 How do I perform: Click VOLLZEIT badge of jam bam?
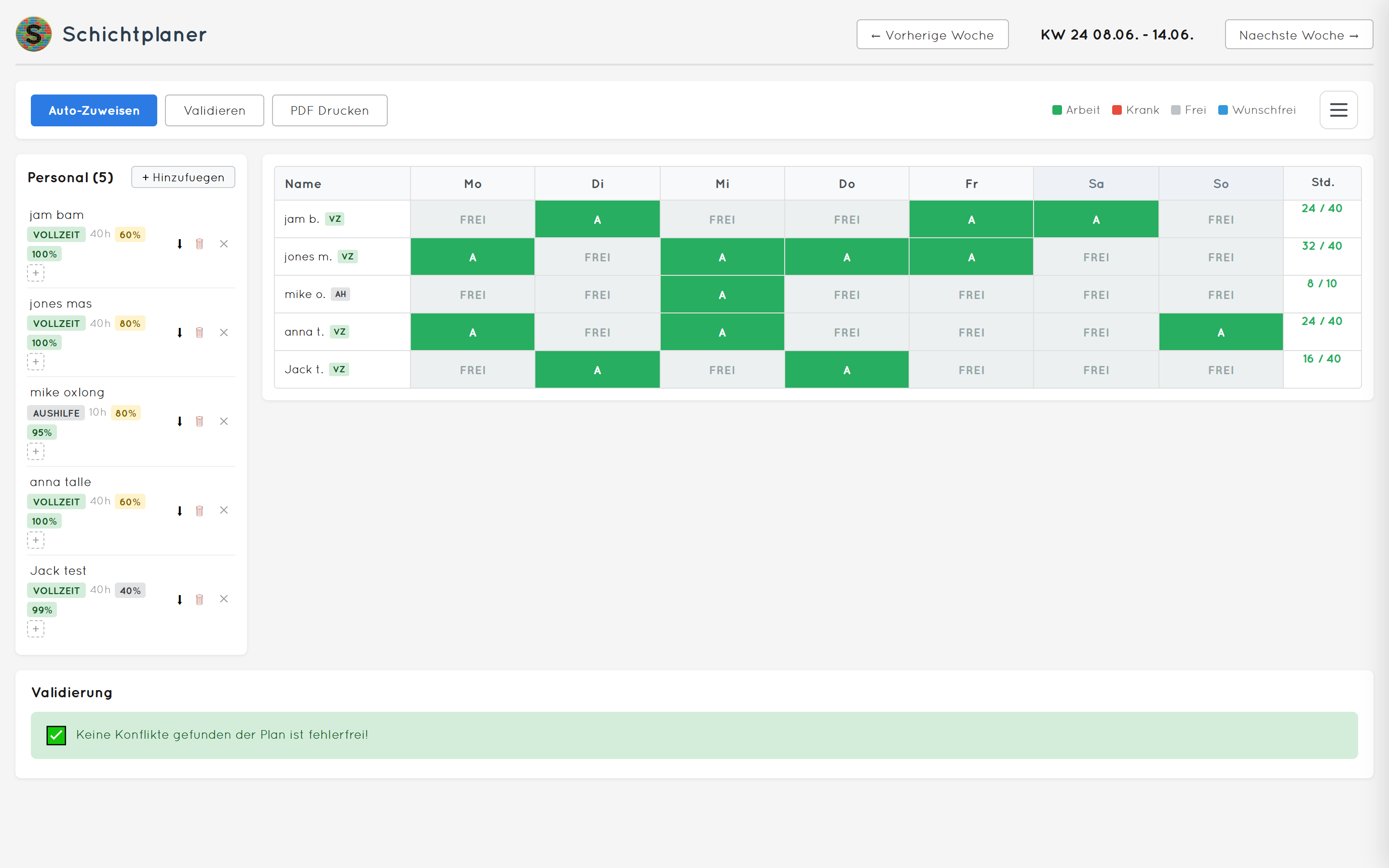56,234
